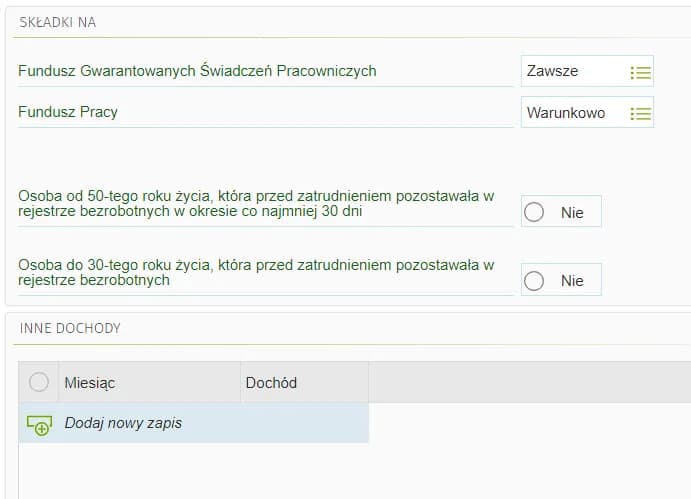Click the Dochód column header

[x=271, y=383]
